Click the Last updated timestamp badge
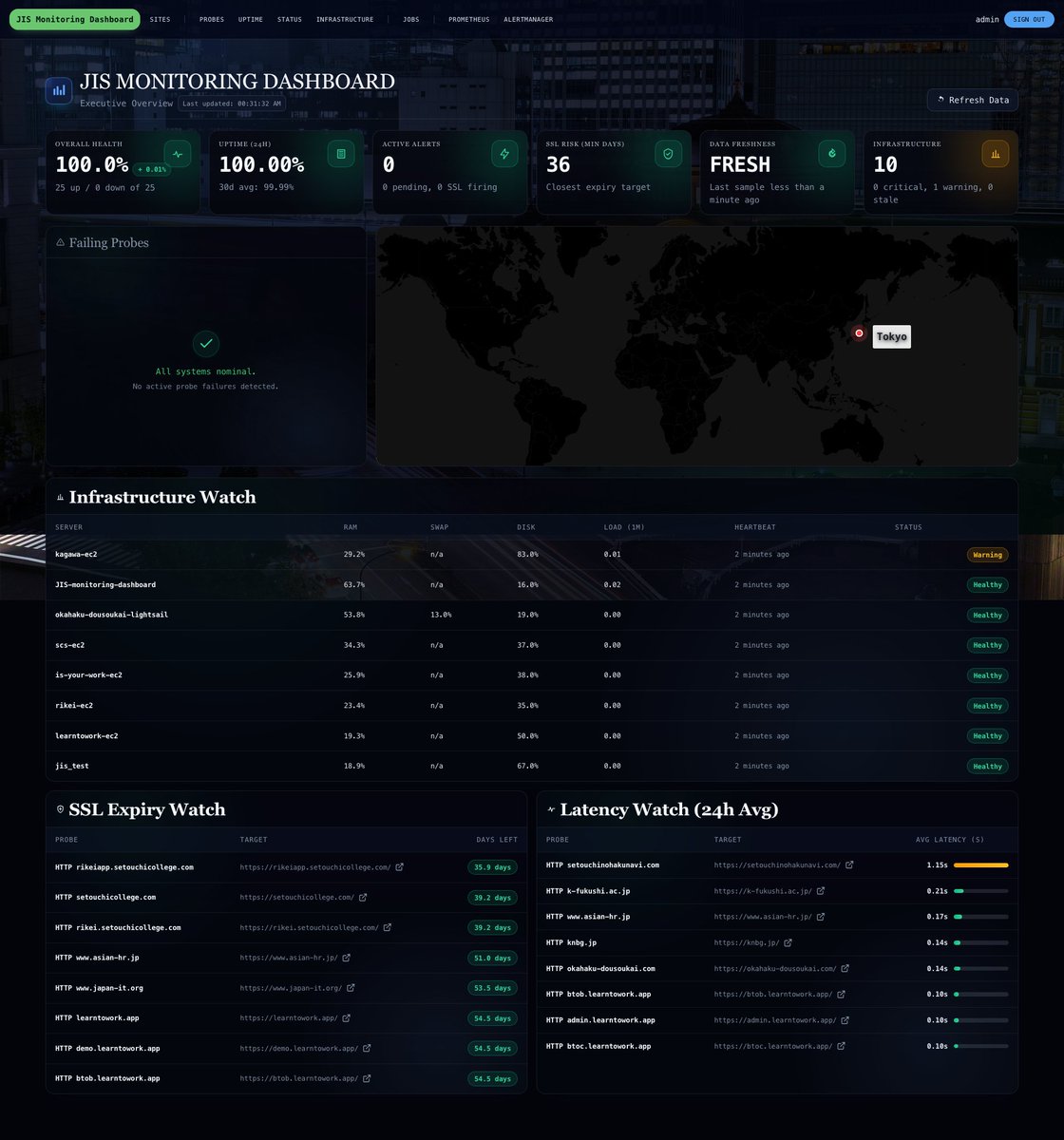The width and height of the screenshot is (1064, 1140). (x=232, y=104)
